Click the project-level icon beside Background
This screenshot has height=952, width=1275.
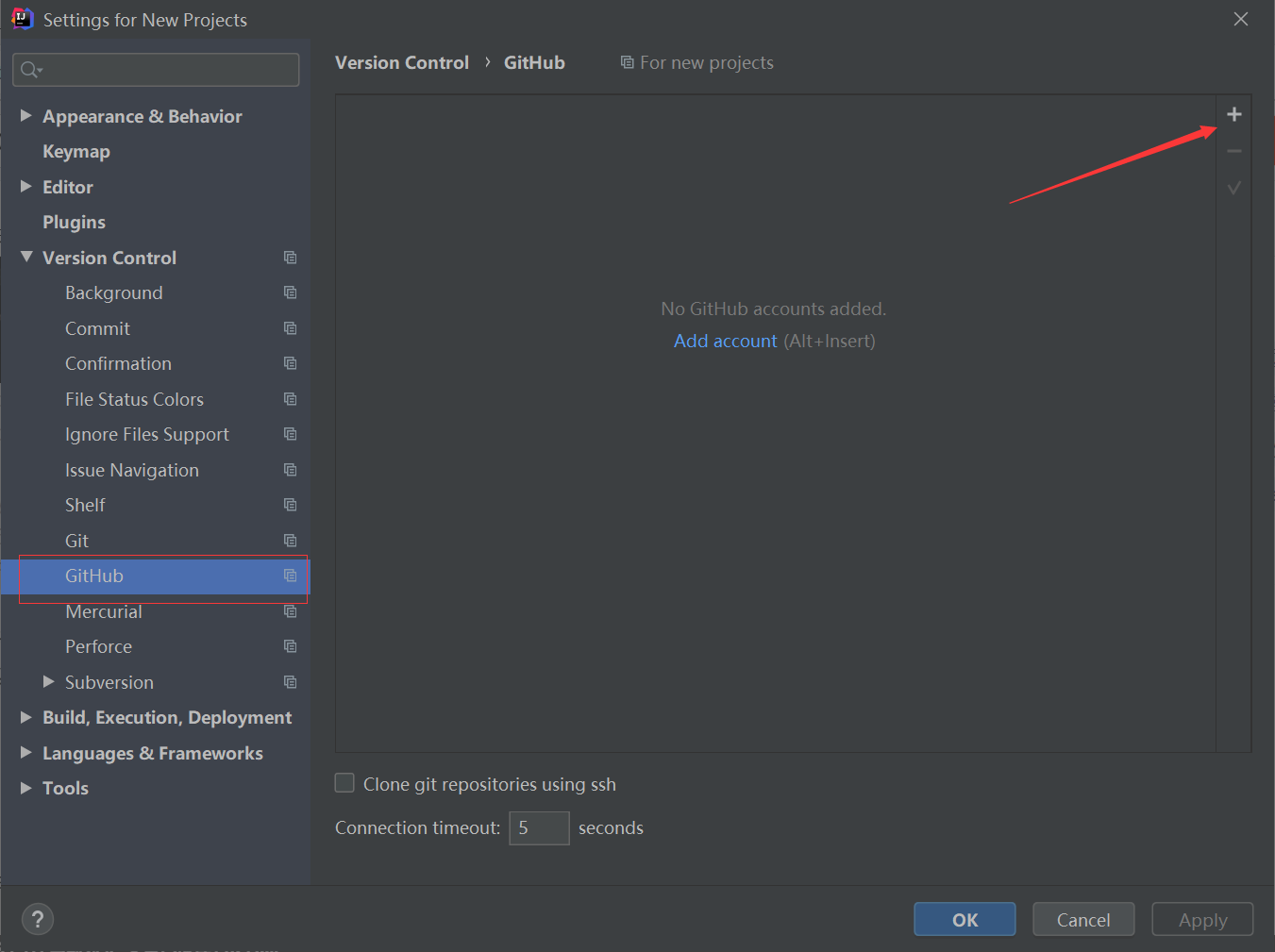[290, 292]
